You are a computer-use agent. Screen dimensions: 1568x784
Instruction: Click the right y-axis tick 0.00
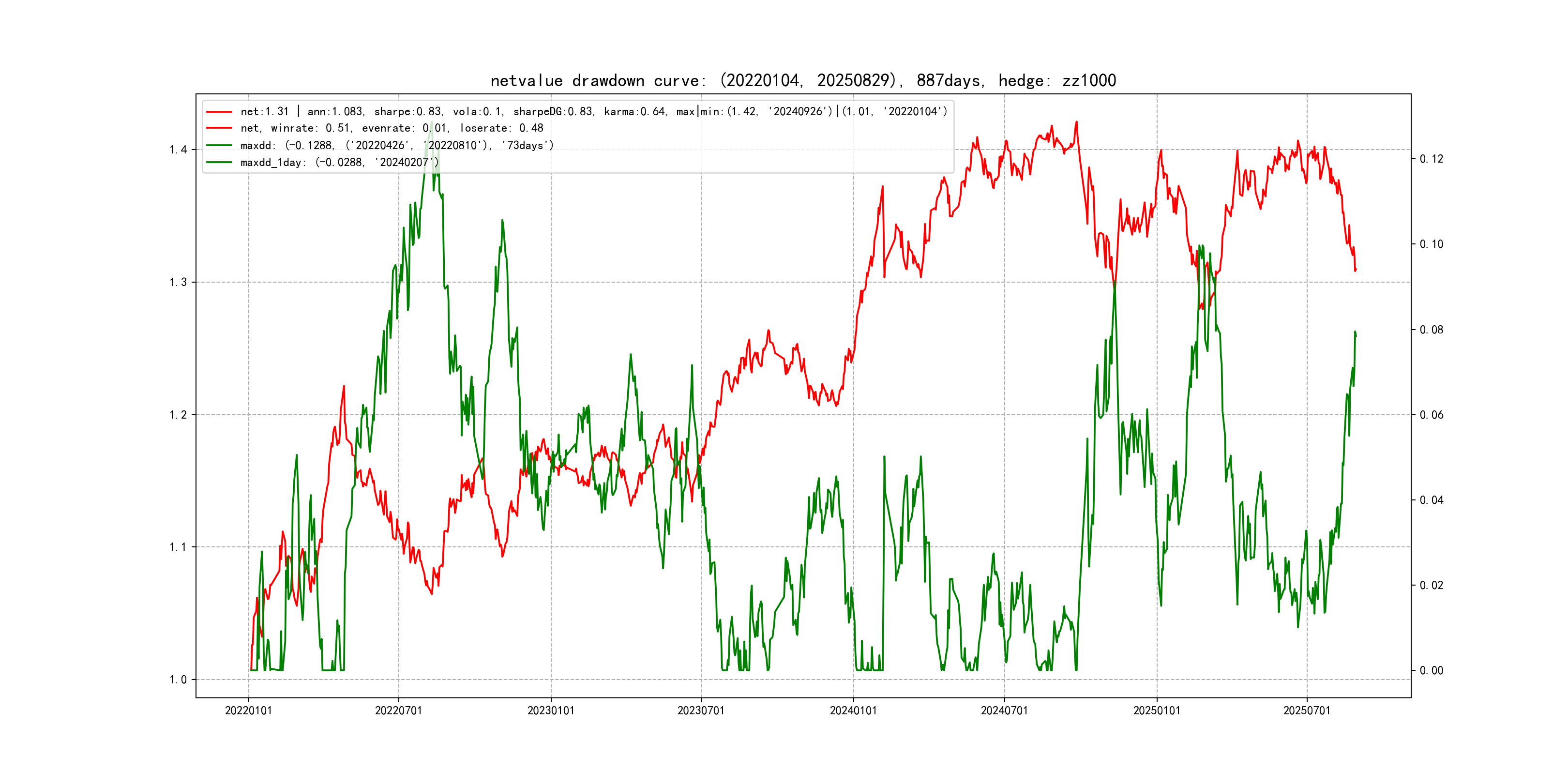[1431, 671]
